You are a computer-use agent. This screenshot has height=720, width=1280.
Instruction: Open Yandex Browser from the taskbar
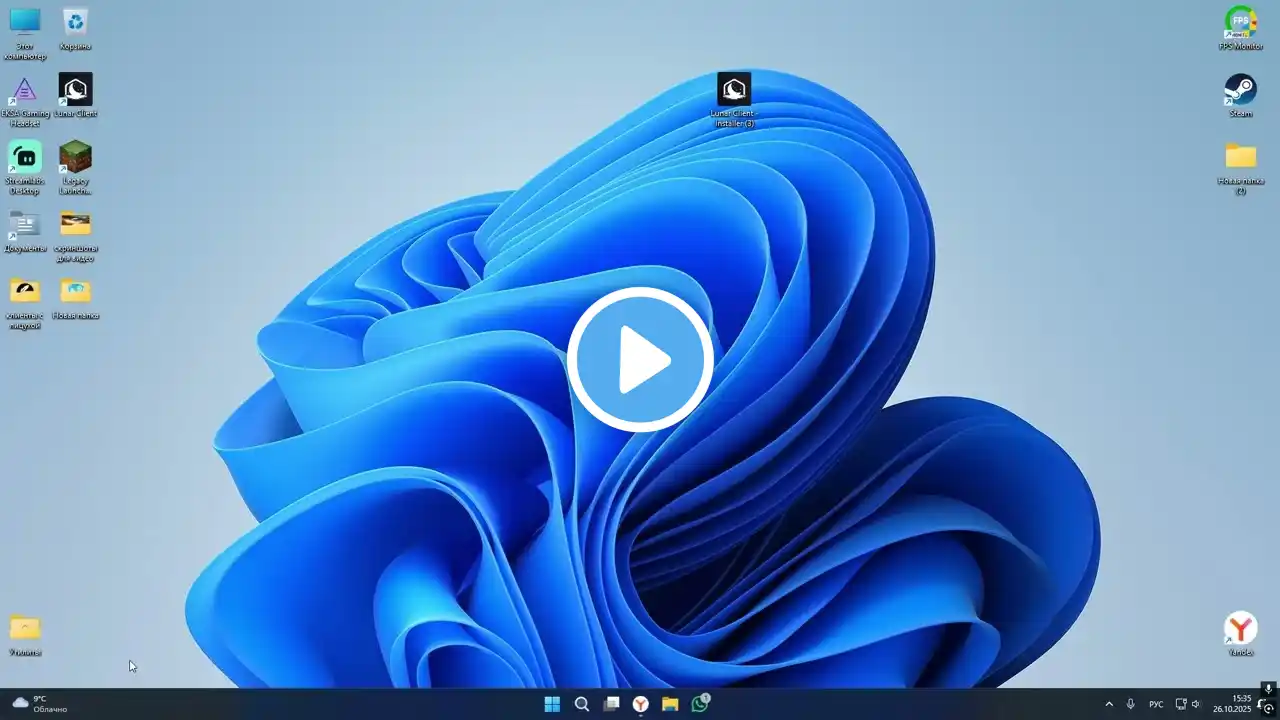coord(641,704)
